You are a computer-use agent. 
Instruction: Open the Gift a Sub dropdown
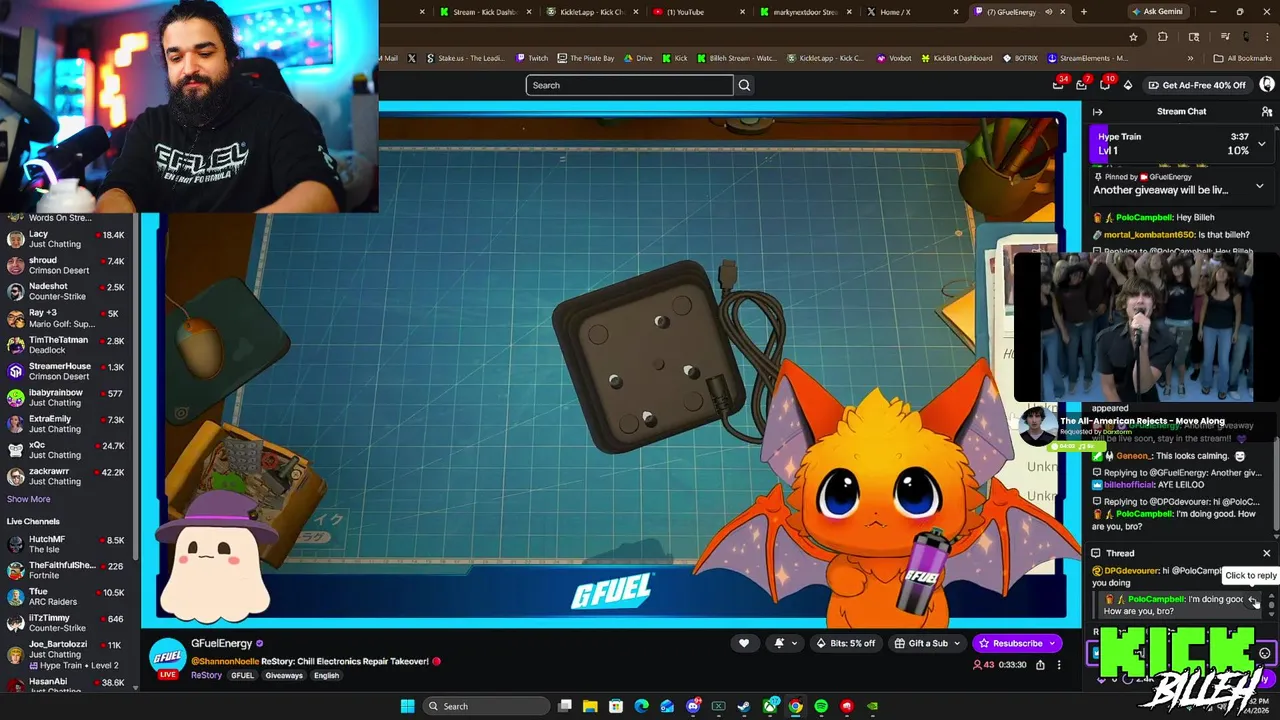928,643
